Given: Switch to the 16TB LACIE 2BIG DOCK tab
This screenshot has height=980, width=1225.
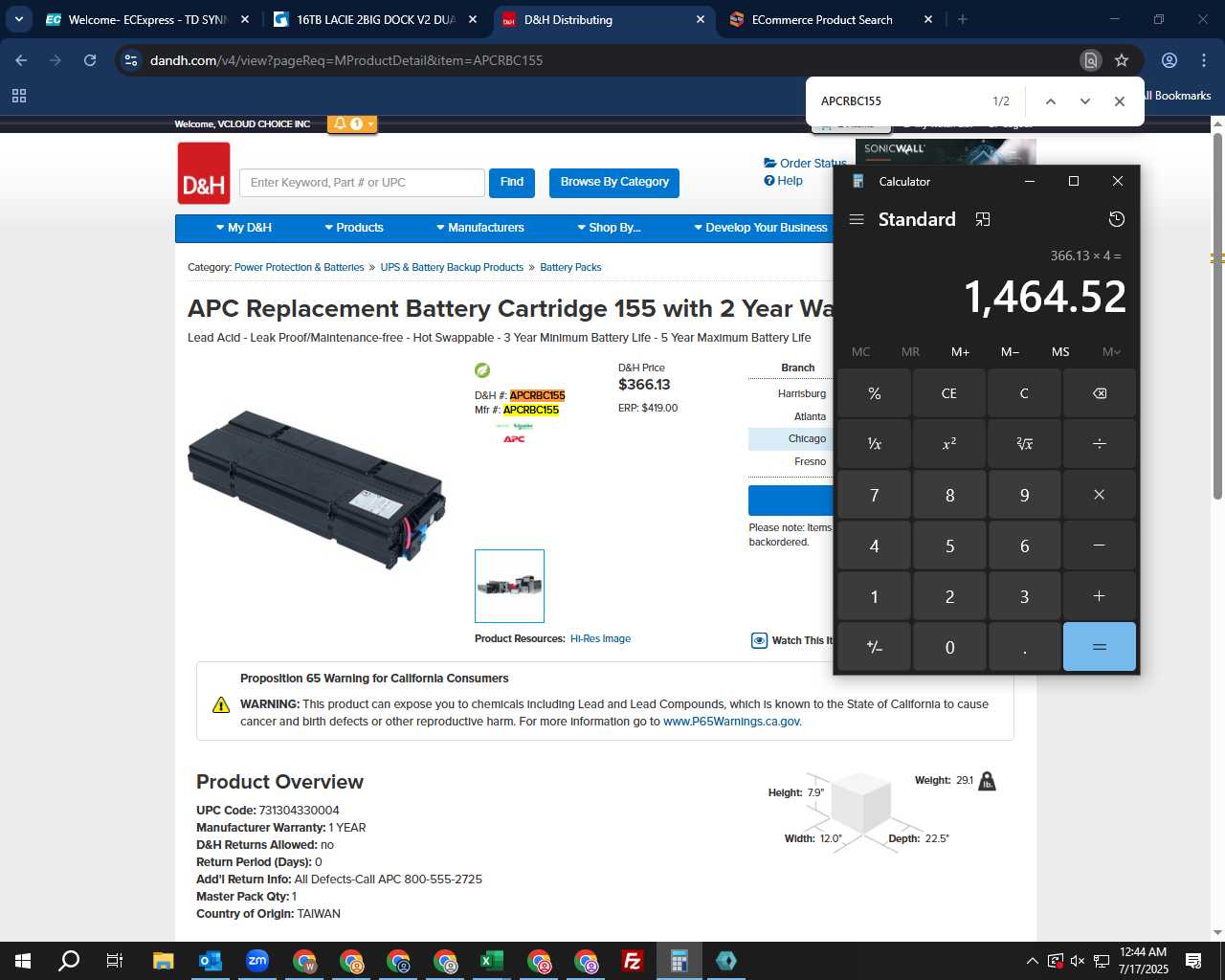Looking at the screenshot, I should point(376,19).
